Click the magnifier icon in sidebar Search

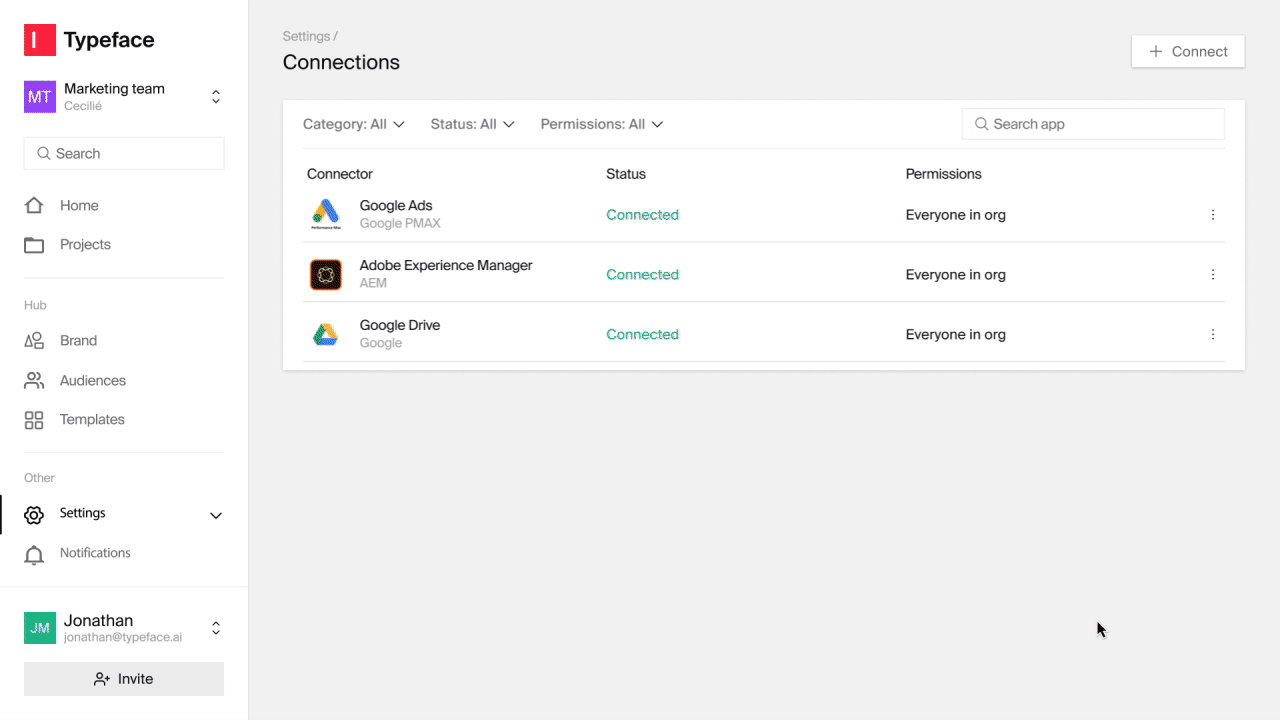click(44, 154)
